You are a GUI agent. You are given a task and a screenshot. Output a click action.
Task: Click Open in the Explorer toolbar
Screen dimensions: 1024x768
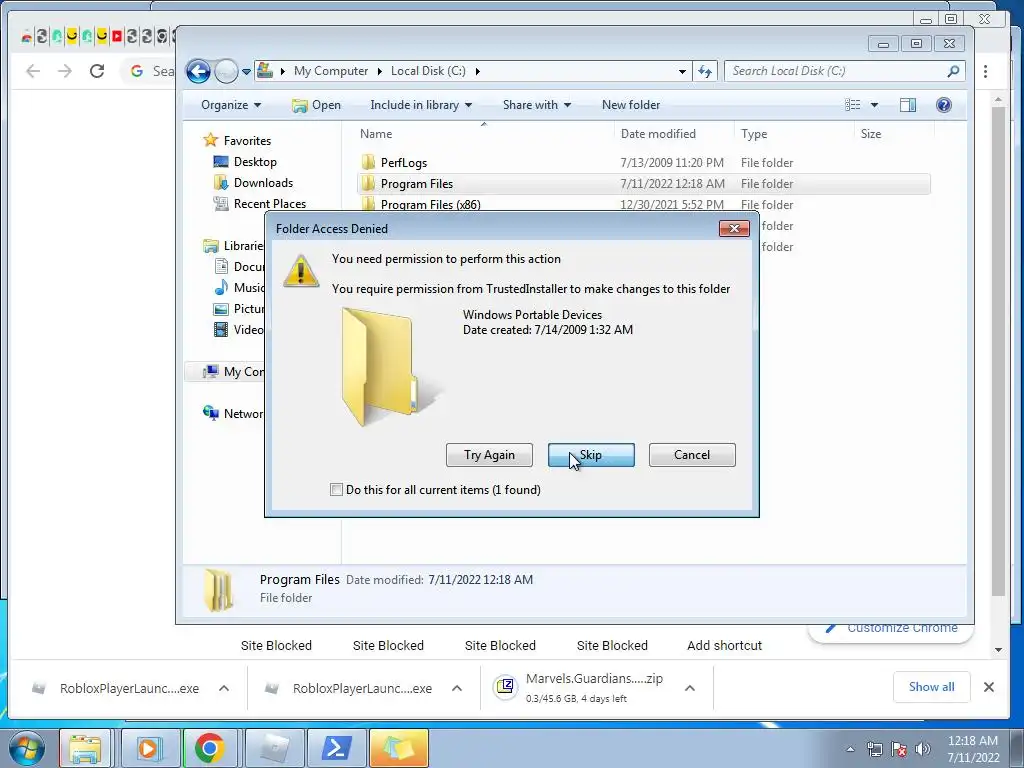tap(316, 104)
